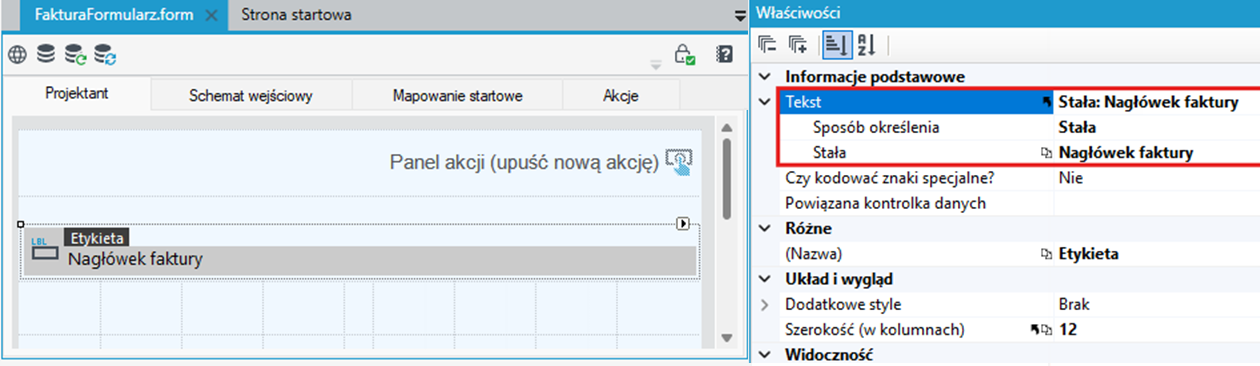
Task: Collapse the Różne section
Action: [765, 229]
